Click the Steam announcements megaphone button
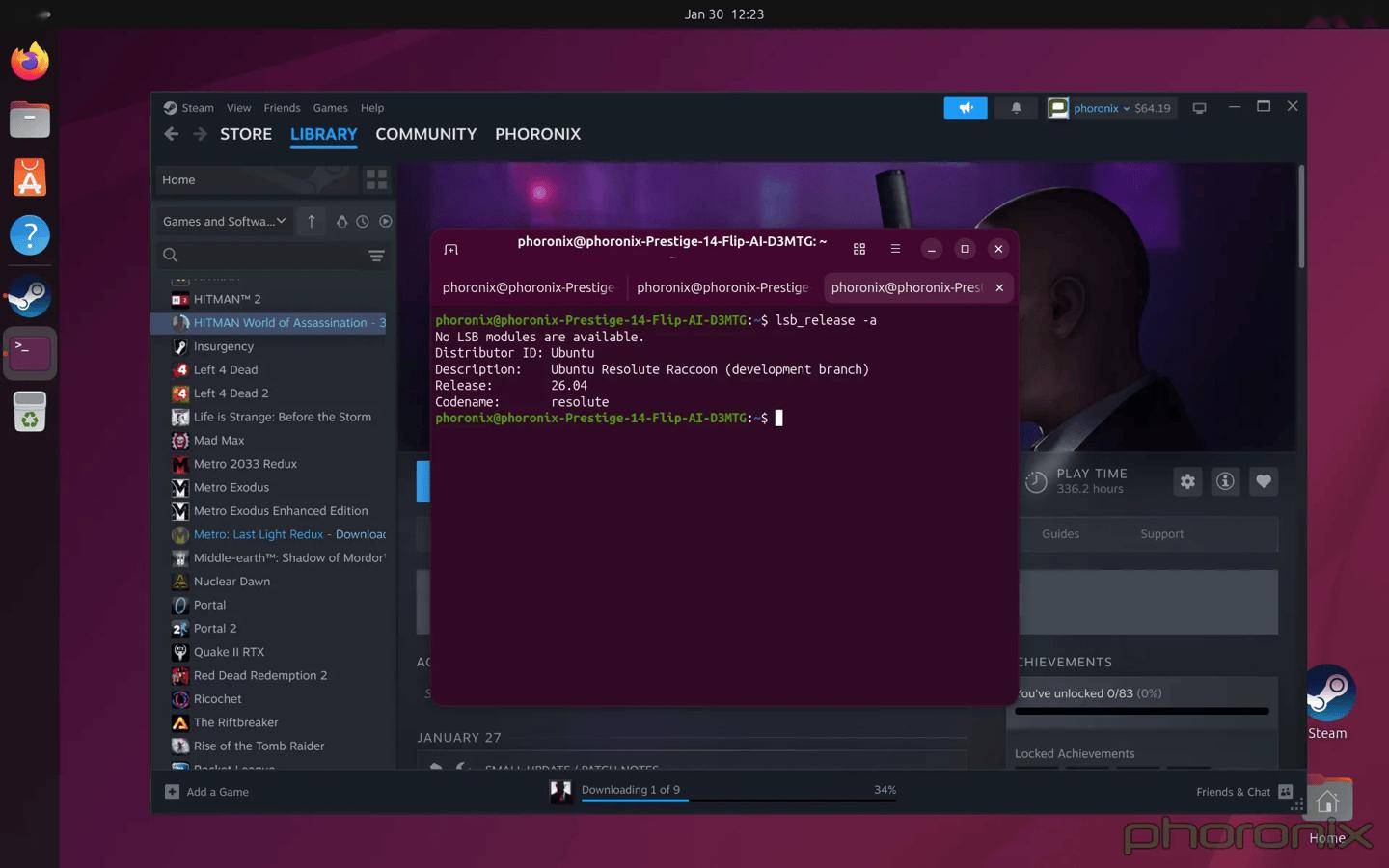The width and height of the screenshot is (1389, 868). click(x=965, y=108)
